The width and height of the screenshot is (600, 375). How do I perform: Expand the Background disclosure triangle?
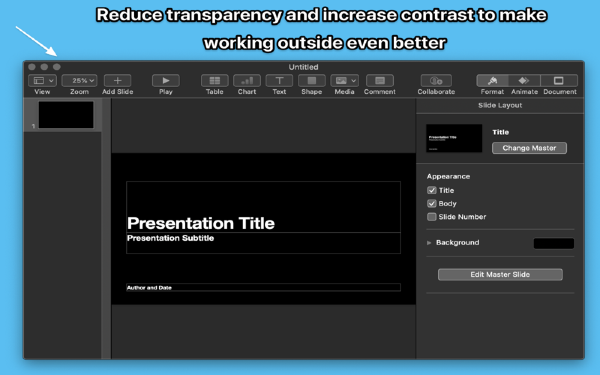[x=429, y=243]
